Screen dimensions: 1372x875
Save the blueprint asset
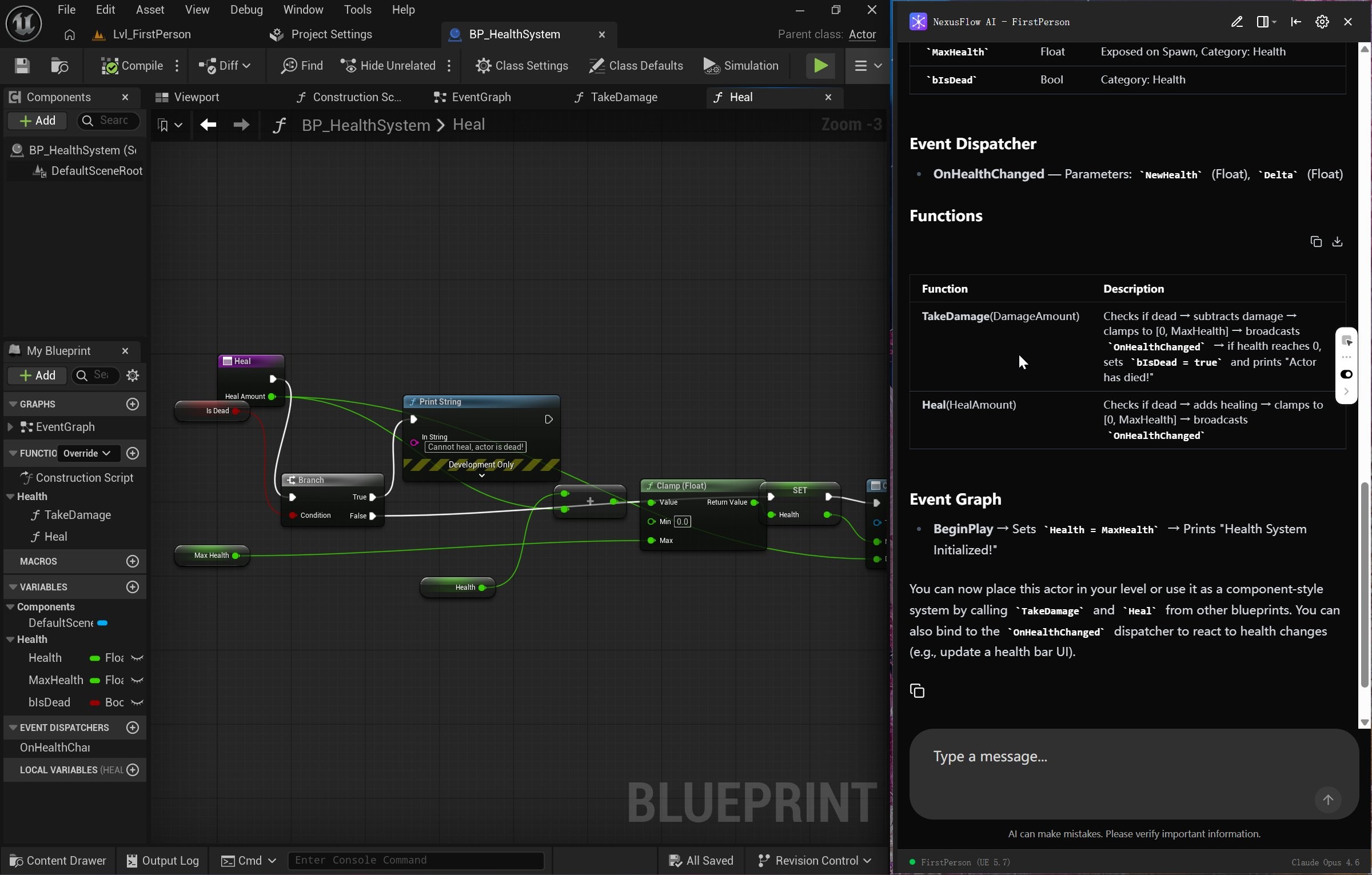click(x=21, y=65)
